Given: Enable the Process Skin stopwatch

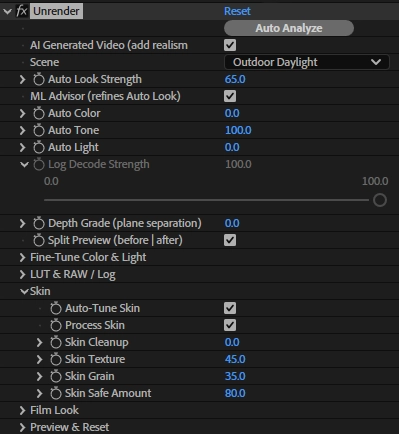Looking at the screenshot, I should click(56, 325).
